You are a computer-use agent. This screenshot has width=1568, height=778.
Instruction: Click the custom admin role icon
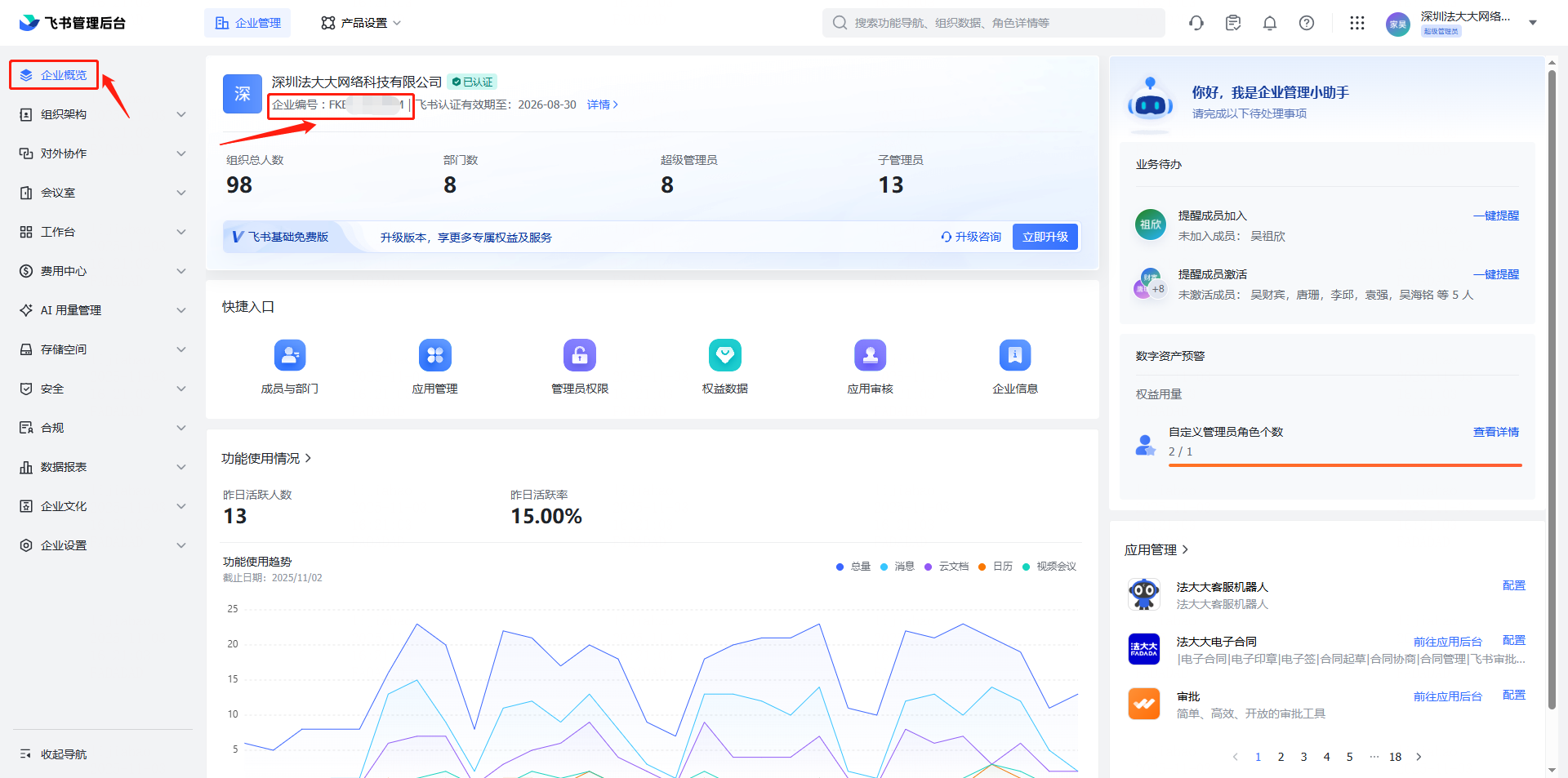point(1146,445)
